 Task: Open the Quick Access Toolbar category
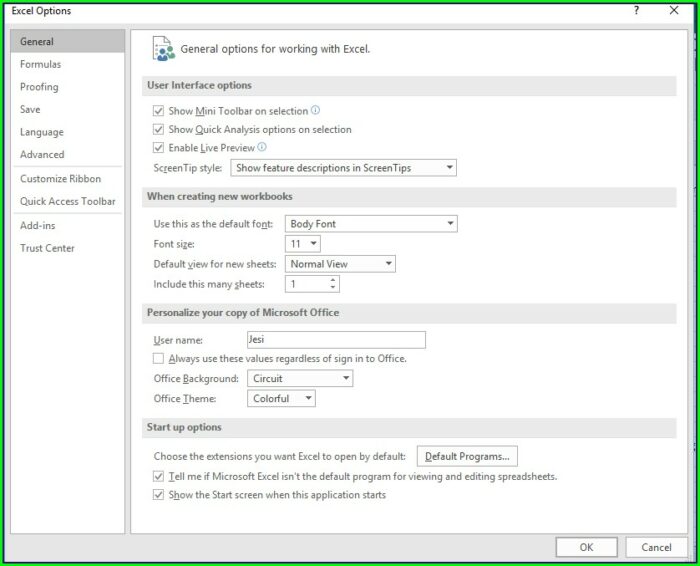point(67,201)
